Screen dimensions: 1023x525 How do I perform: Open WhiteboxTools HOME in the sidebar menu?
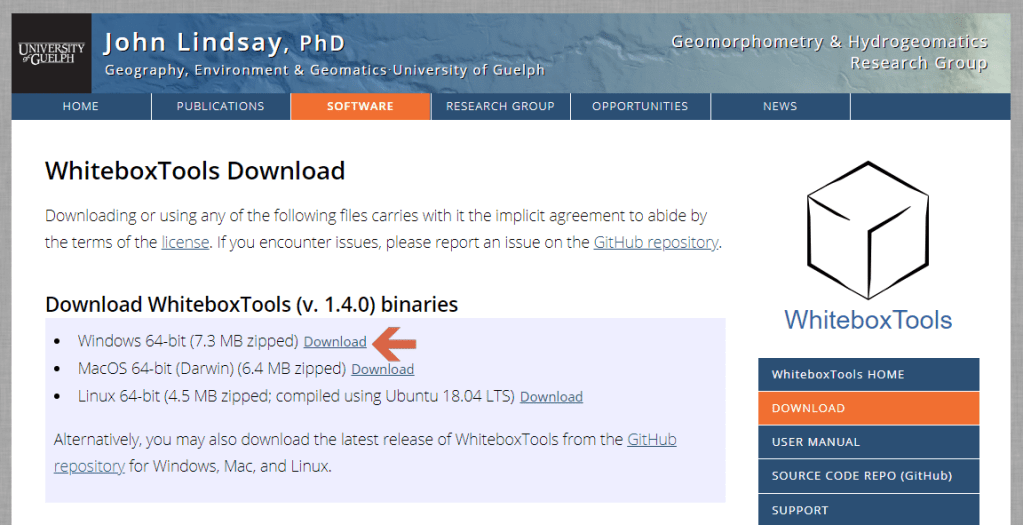point(868,375)
